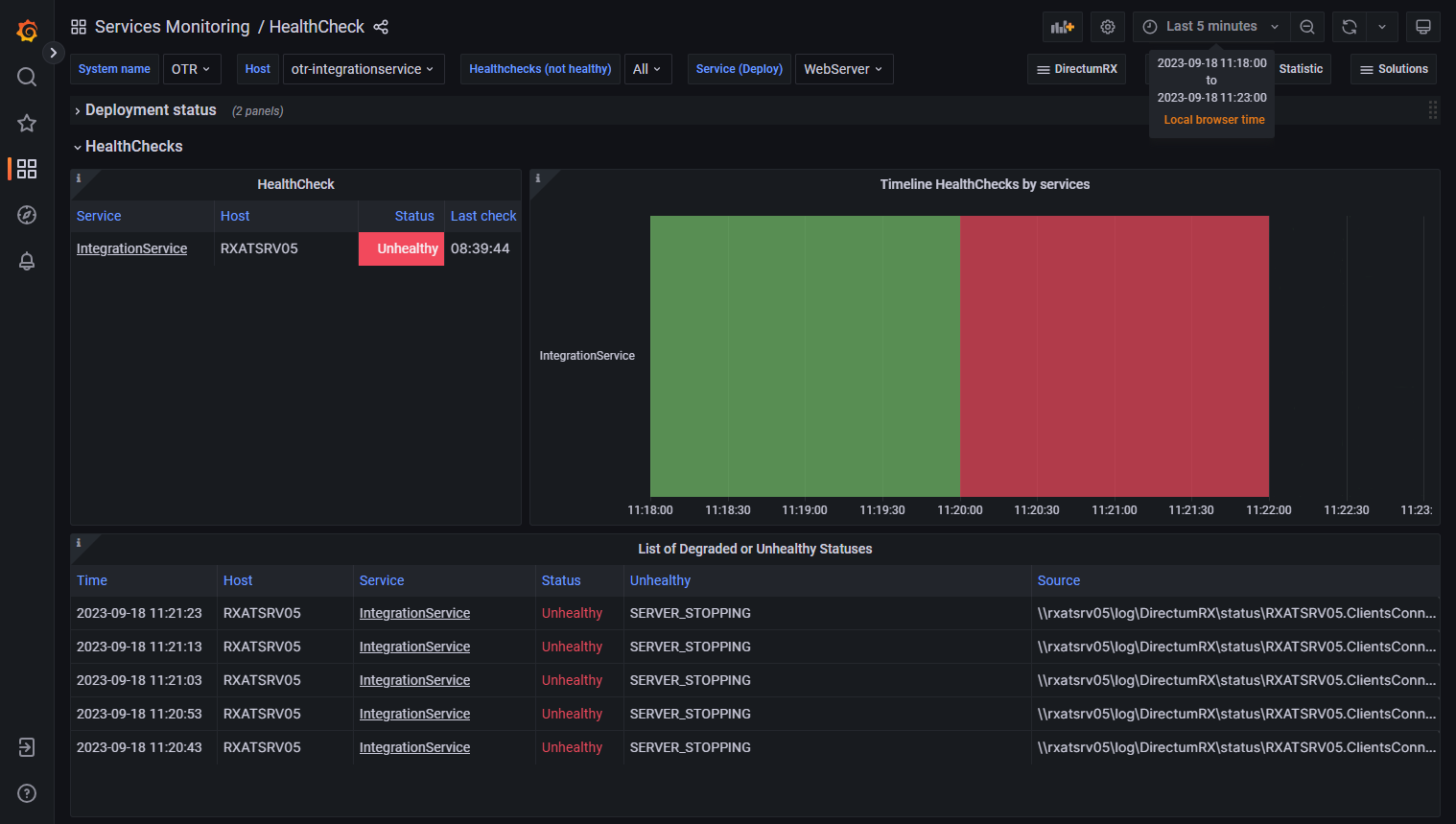
Task: Open the Explore compass icon
Action: coord(27,215)
